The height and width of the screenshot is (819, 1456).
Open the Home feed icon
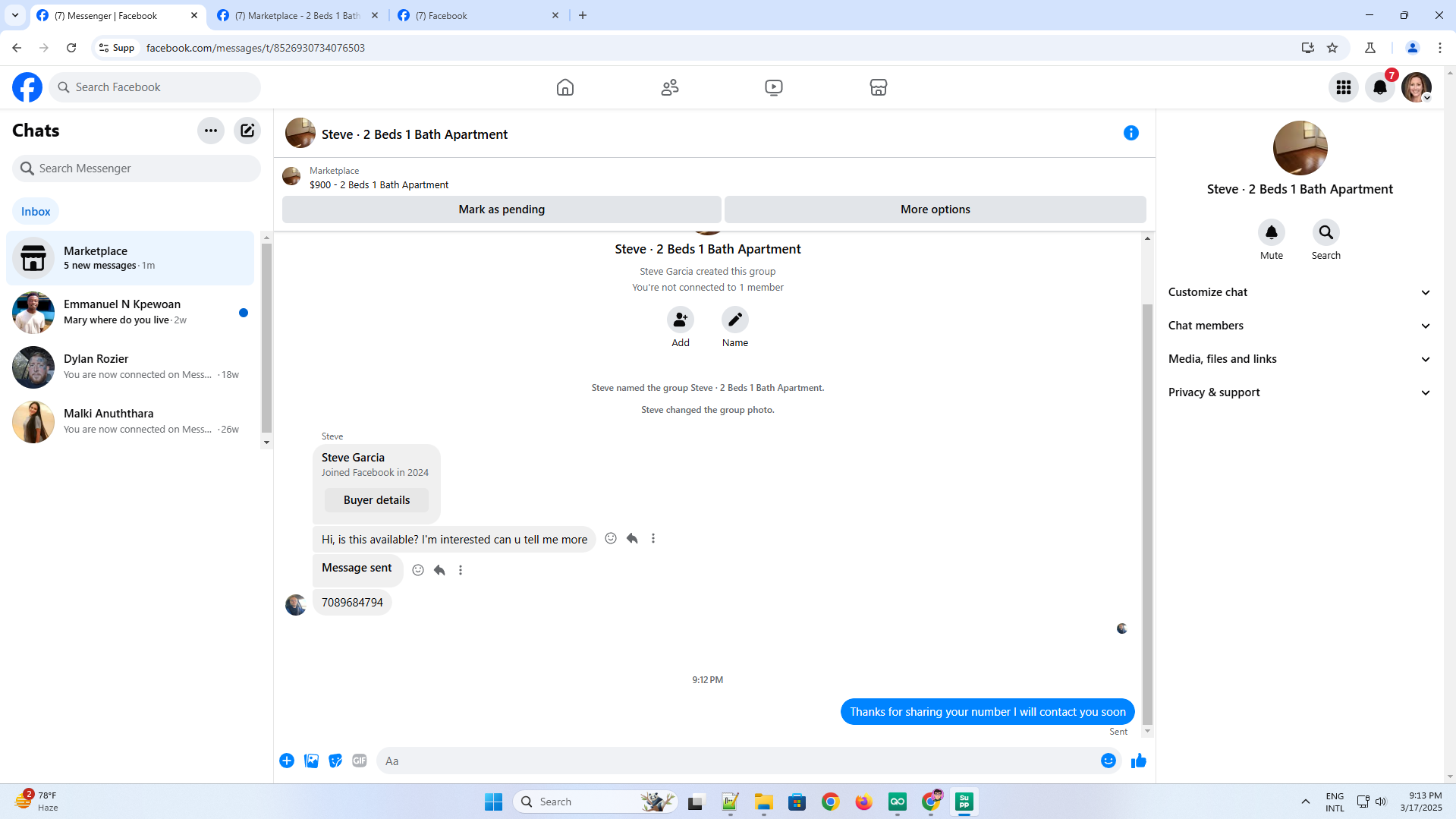565,87
